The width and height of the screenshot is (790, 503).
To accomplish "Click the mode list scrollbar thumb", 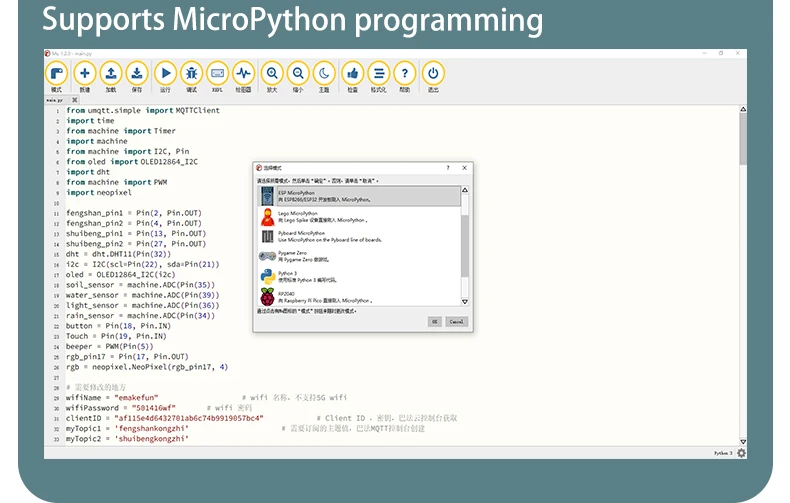I will click(x=465, y=246).
